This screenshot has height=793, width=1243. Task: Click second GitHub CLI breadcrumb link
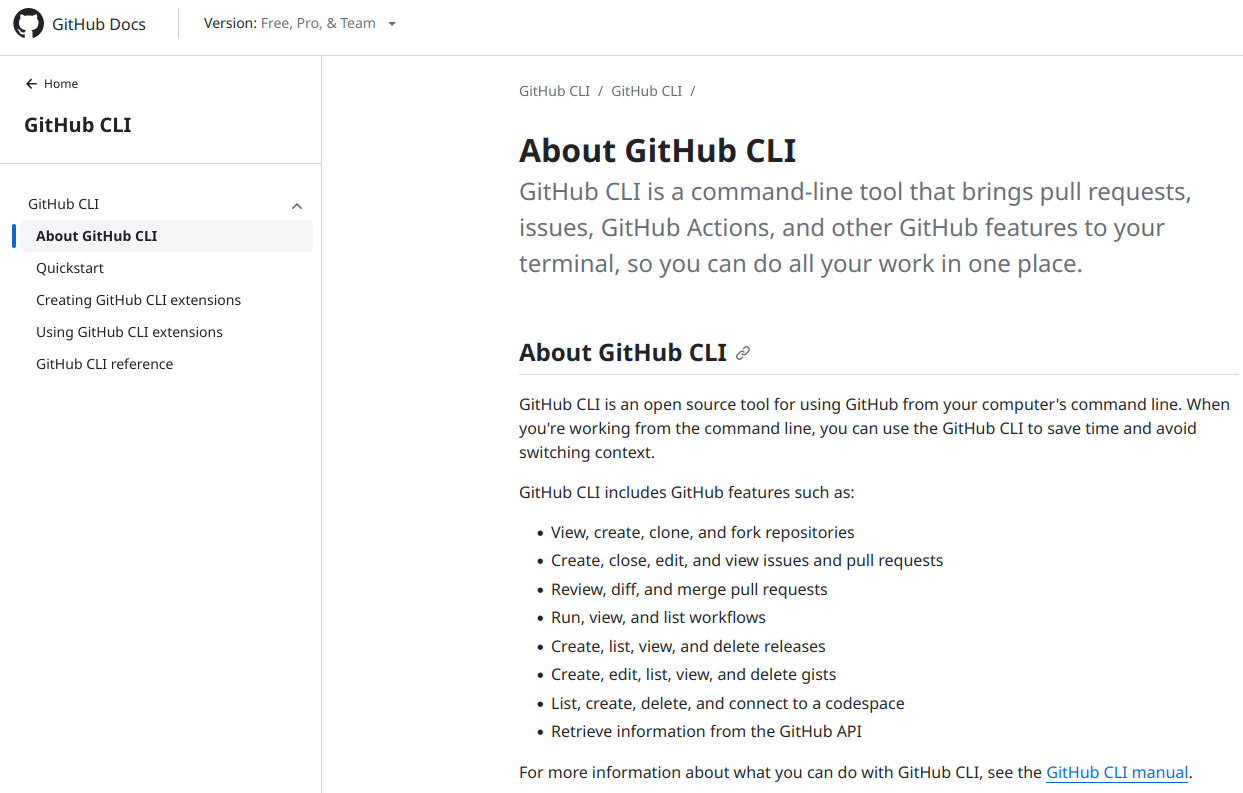(x=646, y=91)
